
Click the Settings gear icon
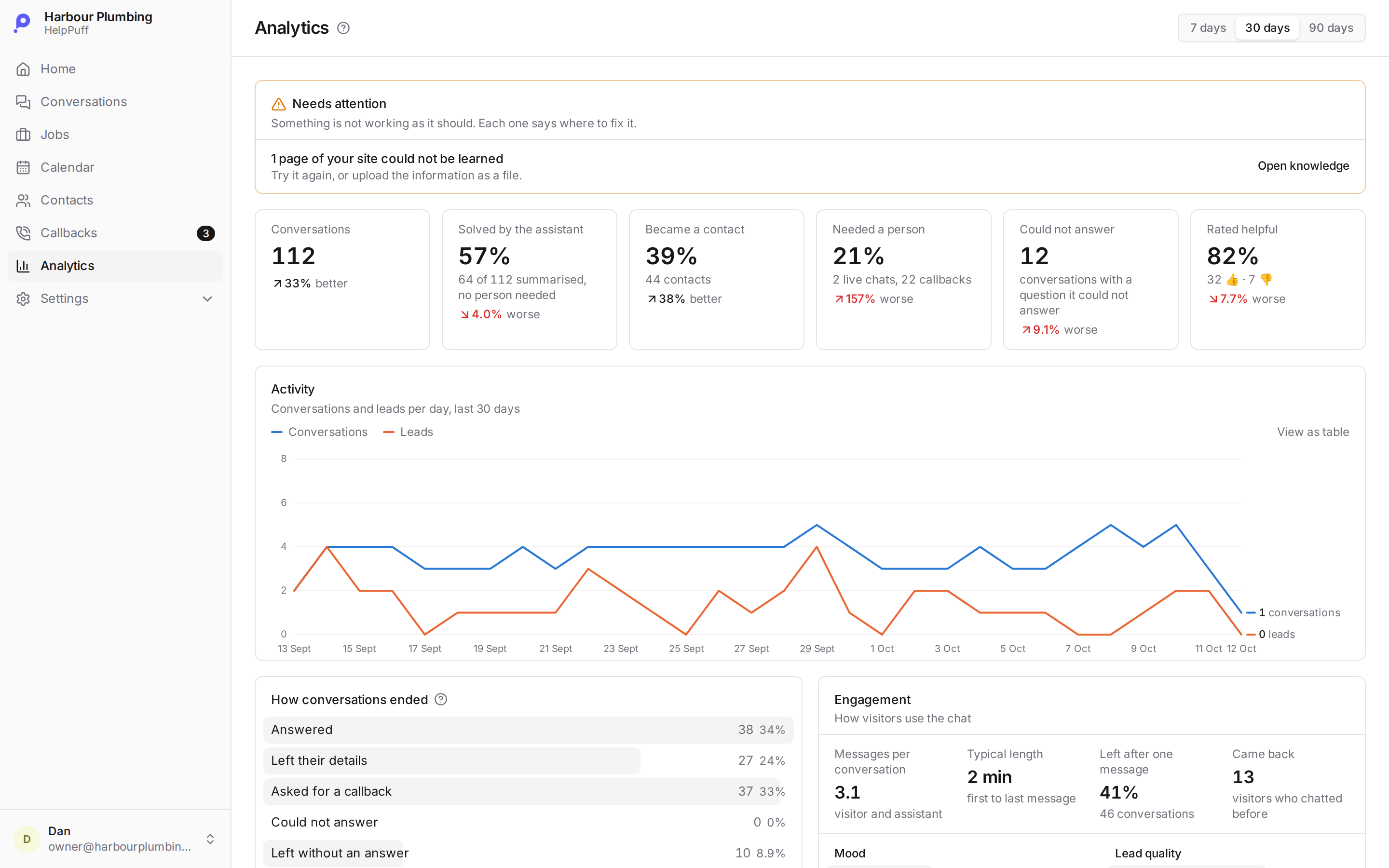tap(23, 298)
